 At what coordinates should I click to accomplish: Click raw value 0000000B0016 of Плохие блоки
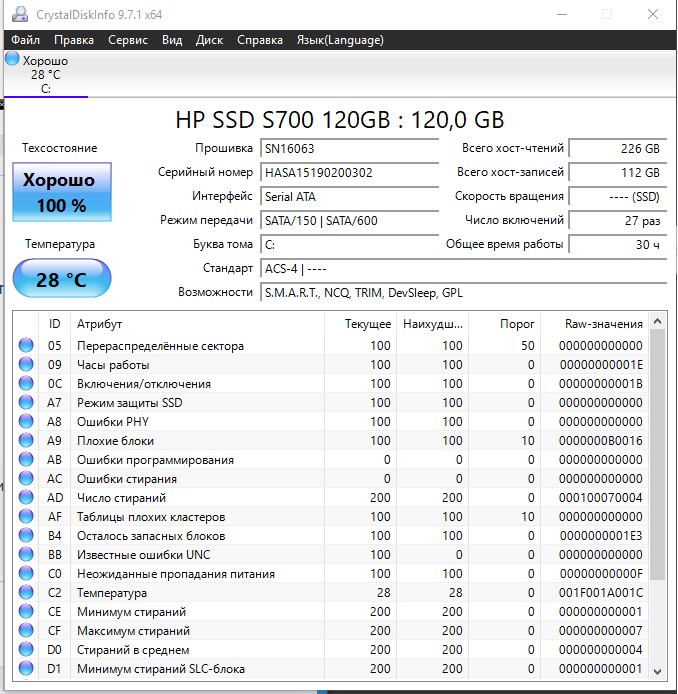pyautogui.click(x=601, y=441)
